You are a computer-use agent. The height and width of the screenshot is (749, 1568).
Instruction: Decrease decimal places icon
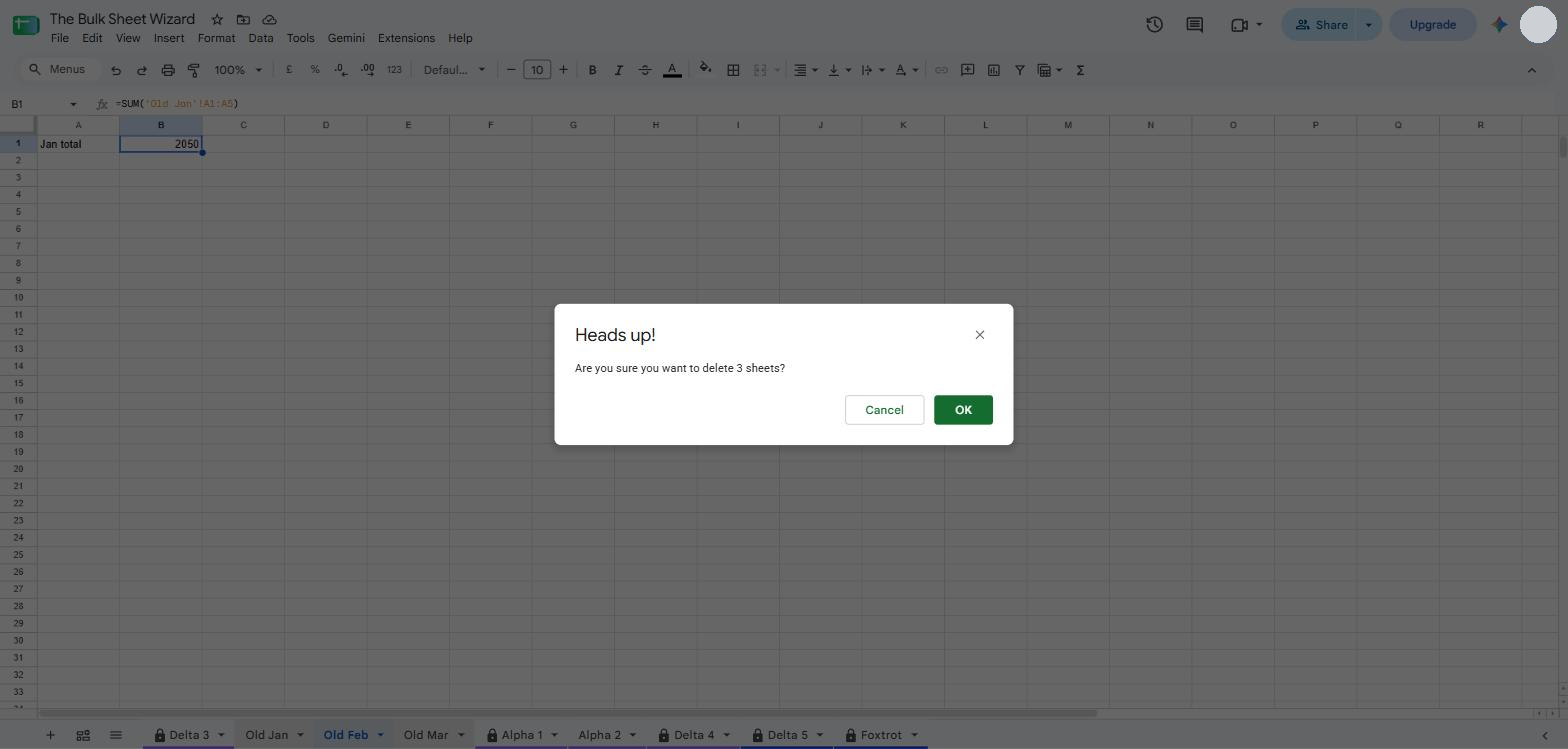coord(341,70)
